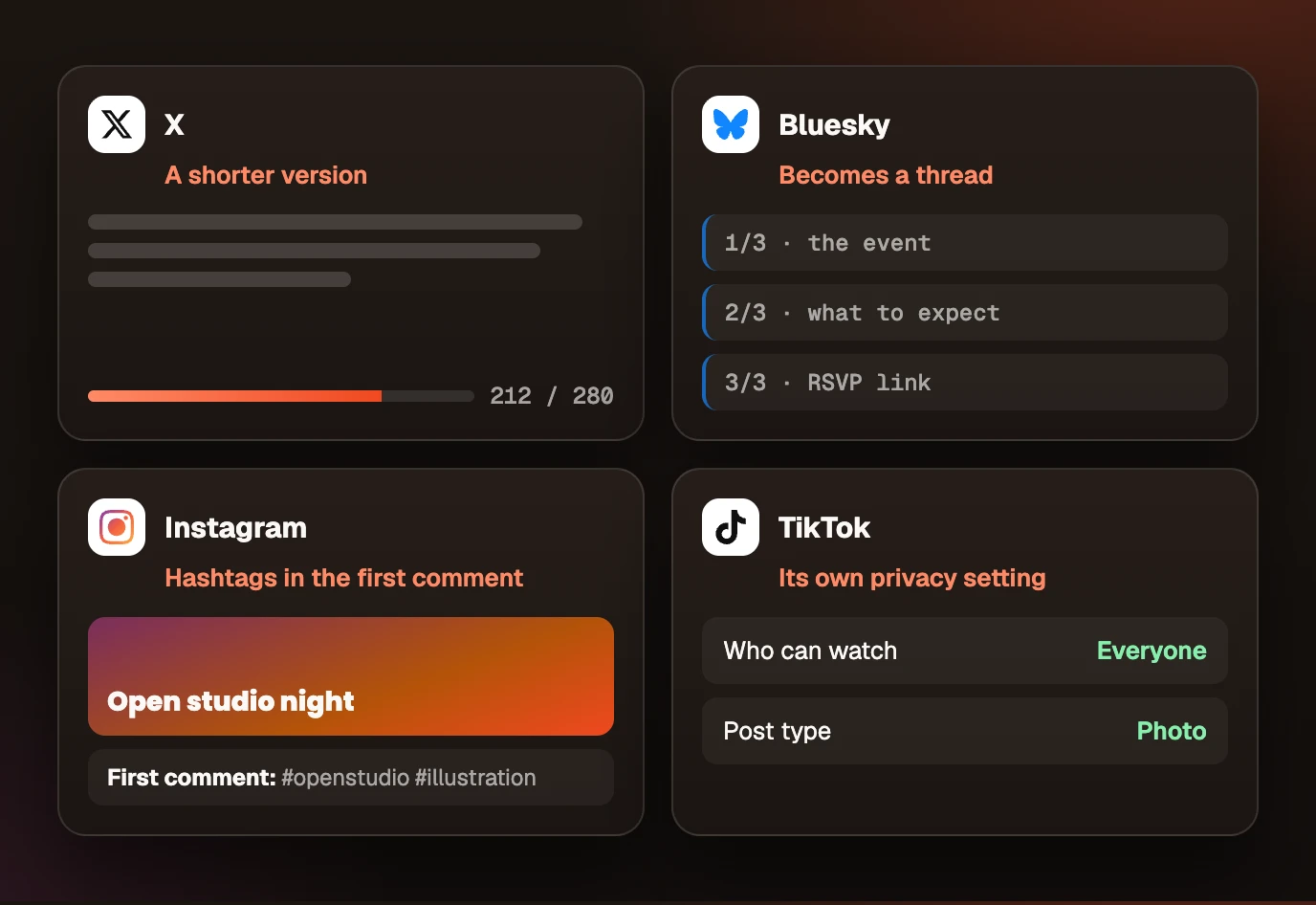Open the 'Open studio night' image preview

tap(351, 676)
